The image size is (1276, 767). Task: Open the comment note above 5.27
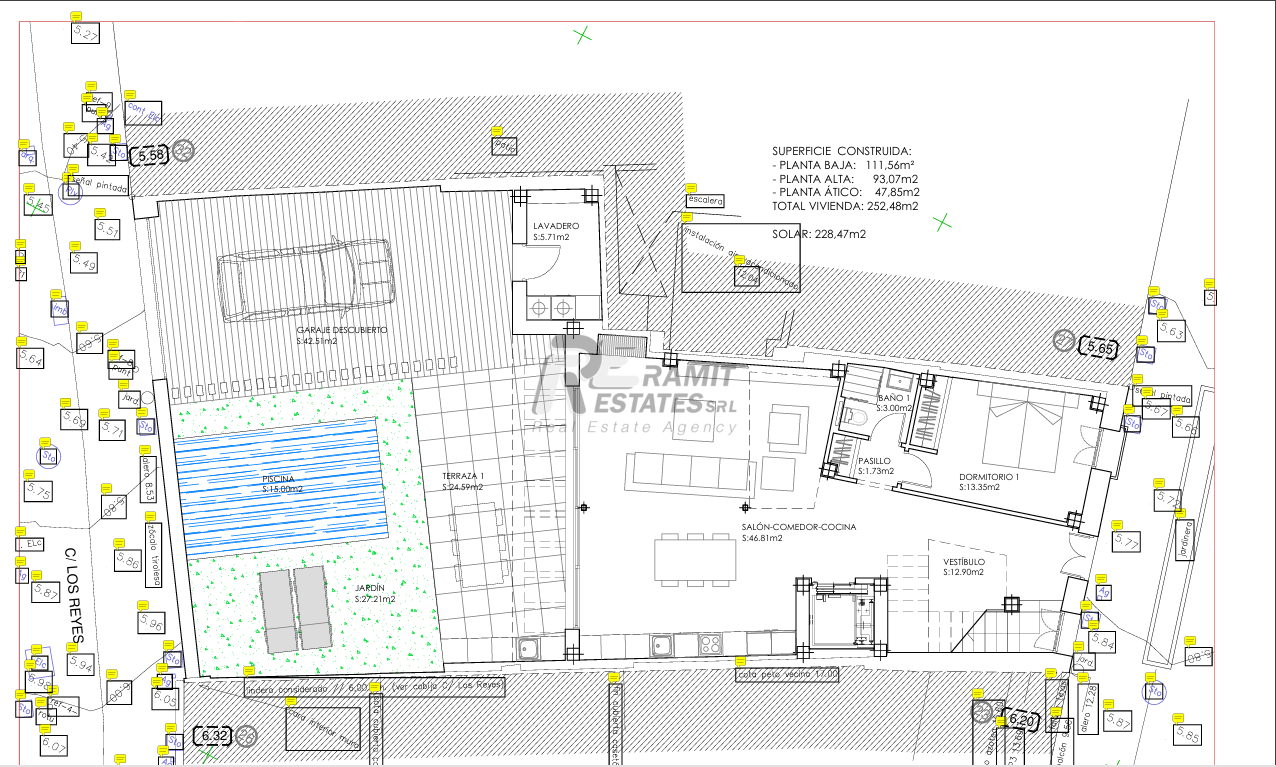[78, 17]
